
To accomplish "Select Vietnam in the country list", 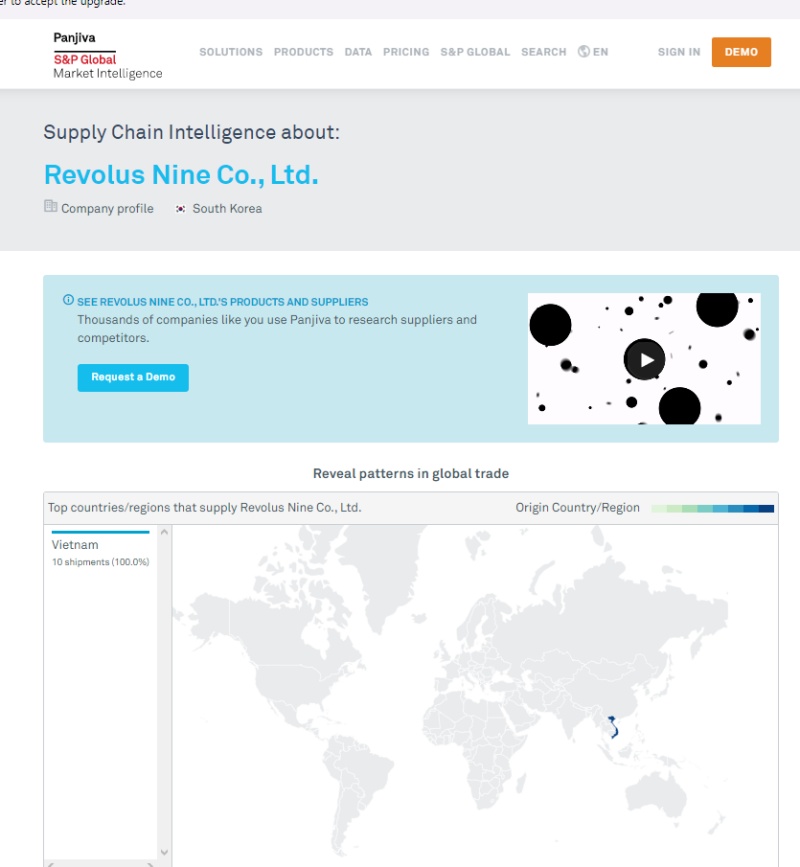I will (x=100, y=552).
